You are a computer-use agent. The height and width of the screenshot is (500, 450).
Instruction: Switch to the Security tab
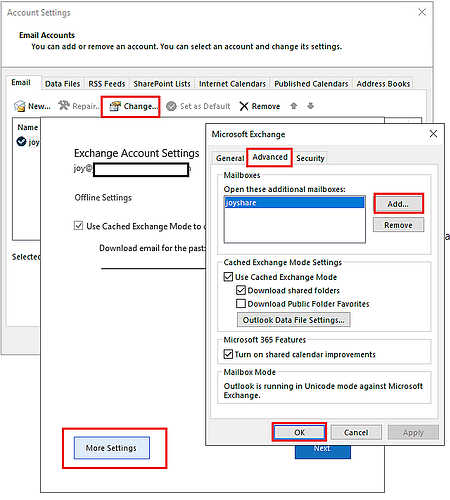pos(310,158)
